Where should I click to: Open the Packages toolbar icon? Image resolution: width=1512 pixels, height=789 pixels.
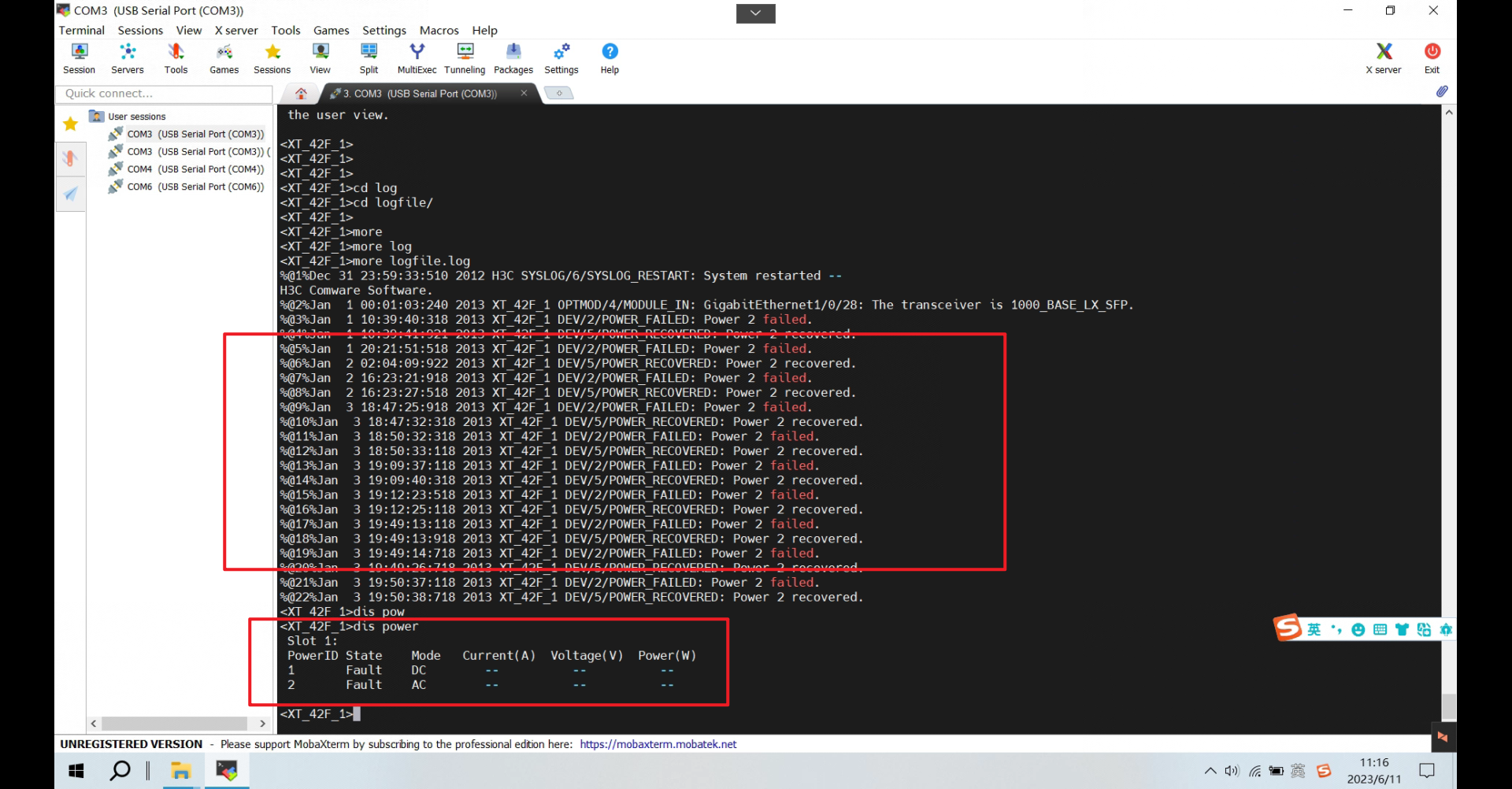tap(513, 59)
